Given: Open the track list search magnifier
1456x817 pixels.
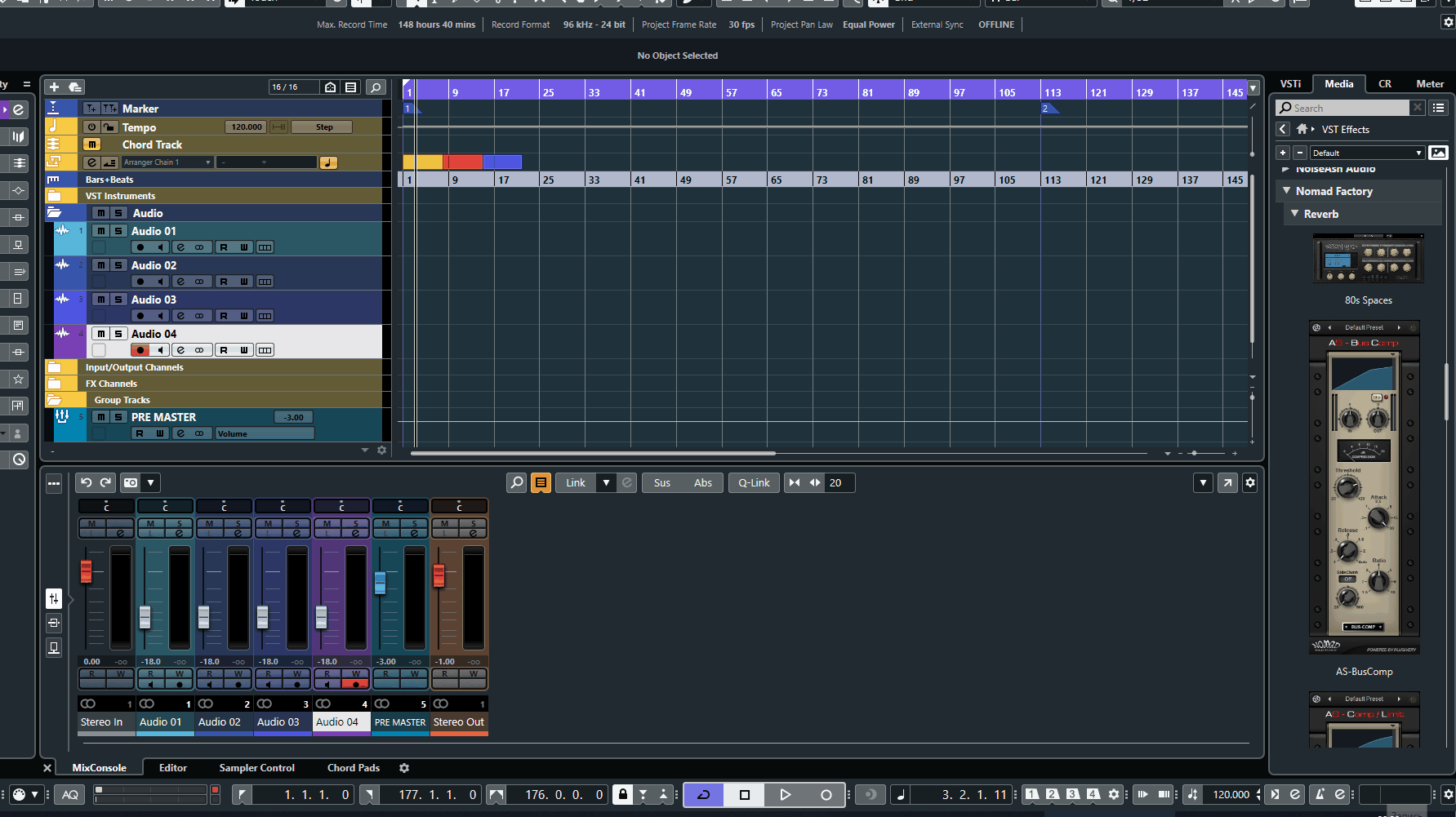Looking at the screenshot, I should pyautogui.click(x=376, y=87).
